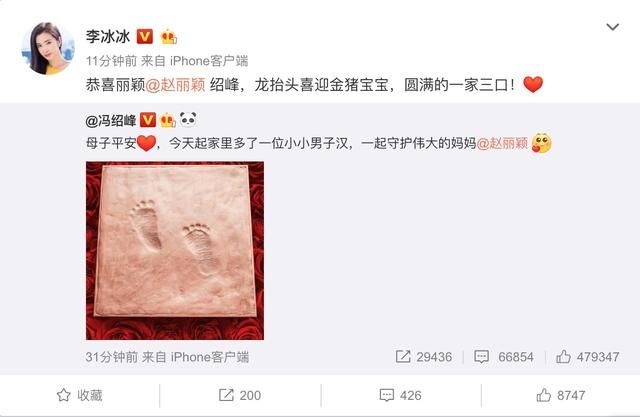
Task: Toggle 收藏 to favorite this post
Action: (x=80, y=395)
